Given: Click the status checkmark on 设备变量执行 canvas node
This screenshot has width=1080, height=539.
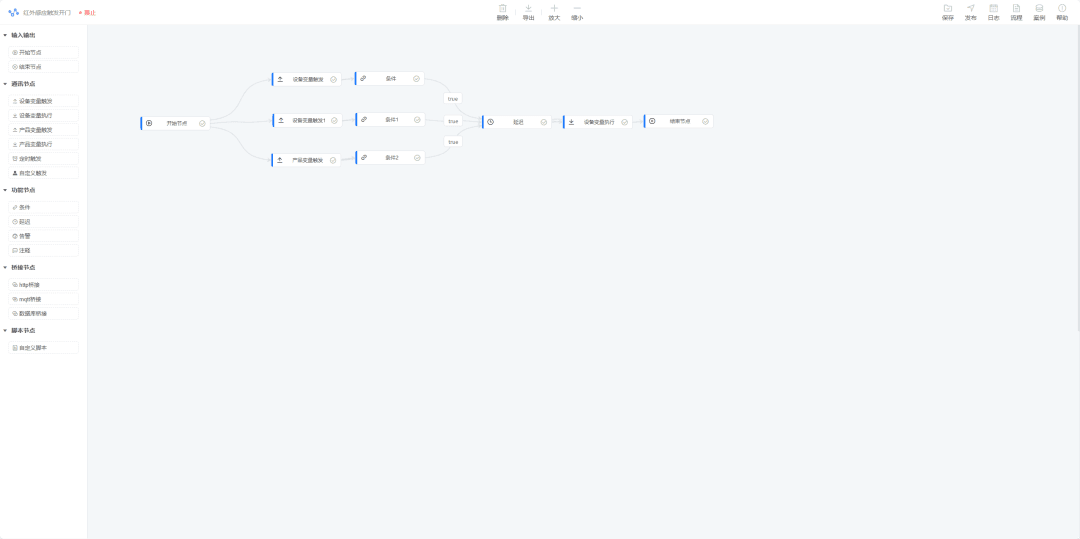Looking at the screenshot, I should click(625, 122).
